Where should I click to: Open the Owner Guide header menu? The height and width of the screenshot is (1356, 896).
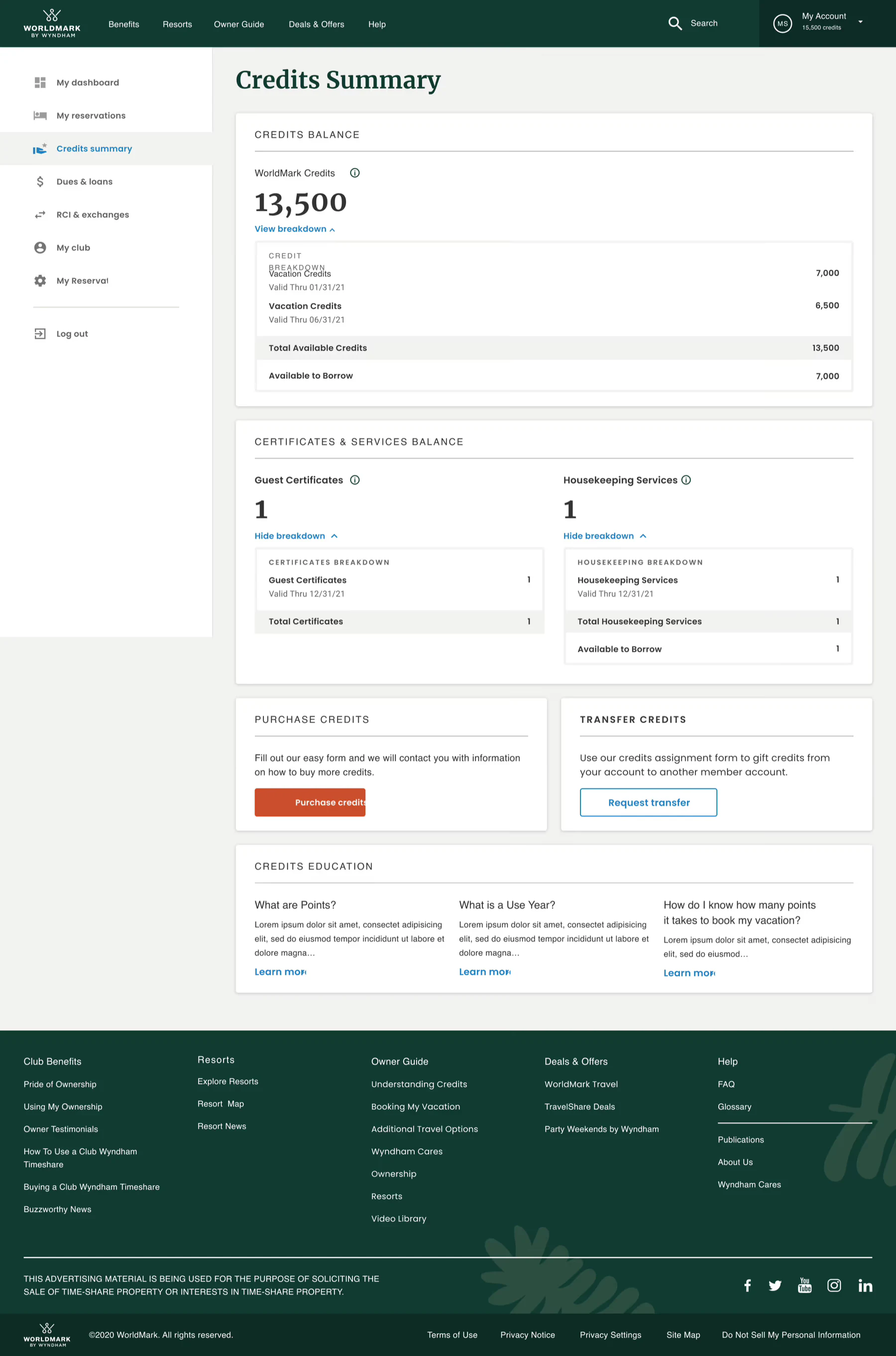pyautogui.click(x=239, y=24)
